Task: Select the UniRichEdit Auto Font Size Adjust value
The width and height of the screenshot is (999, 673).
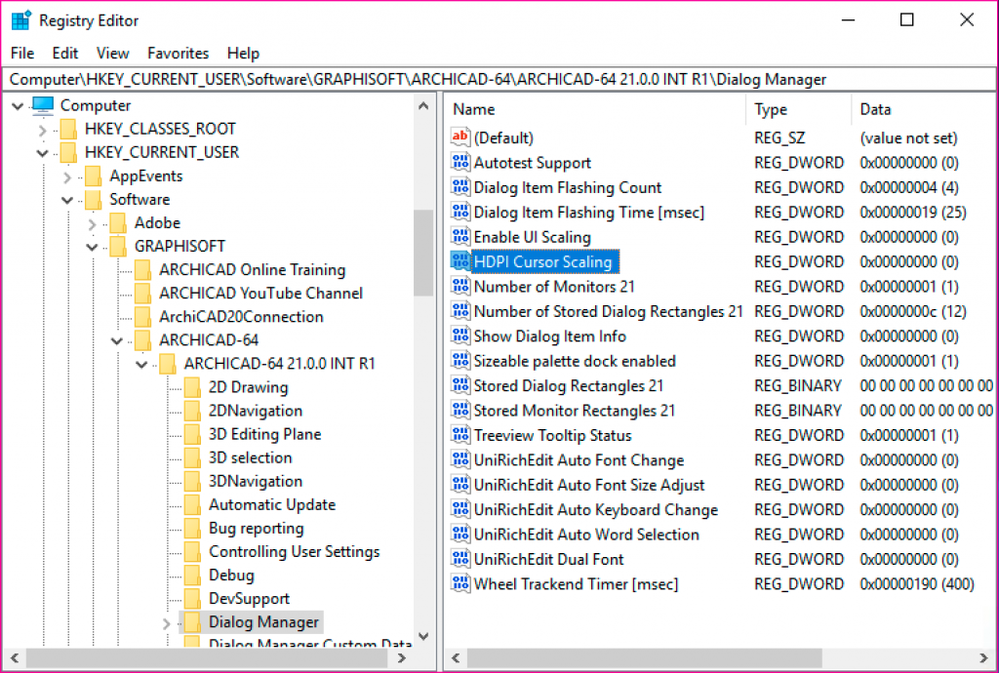Action: 589,485
